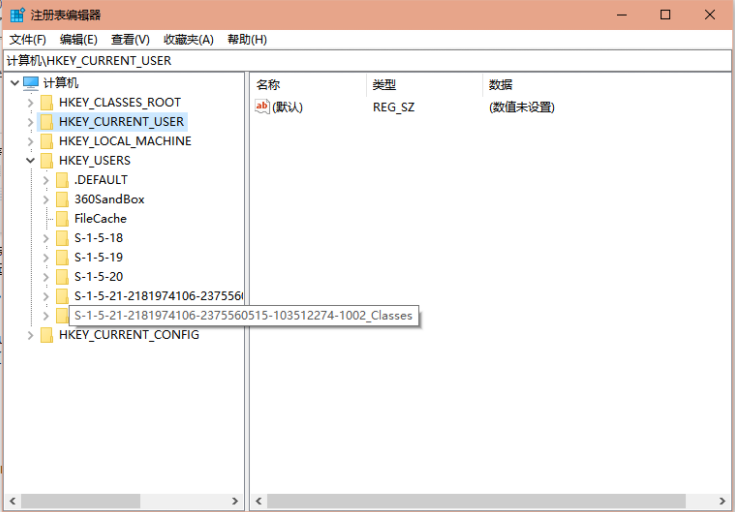The width and height of the screenshot is (735, 512).
Task: Select the S-1-5-19 key label
Action: click(98, 257)
